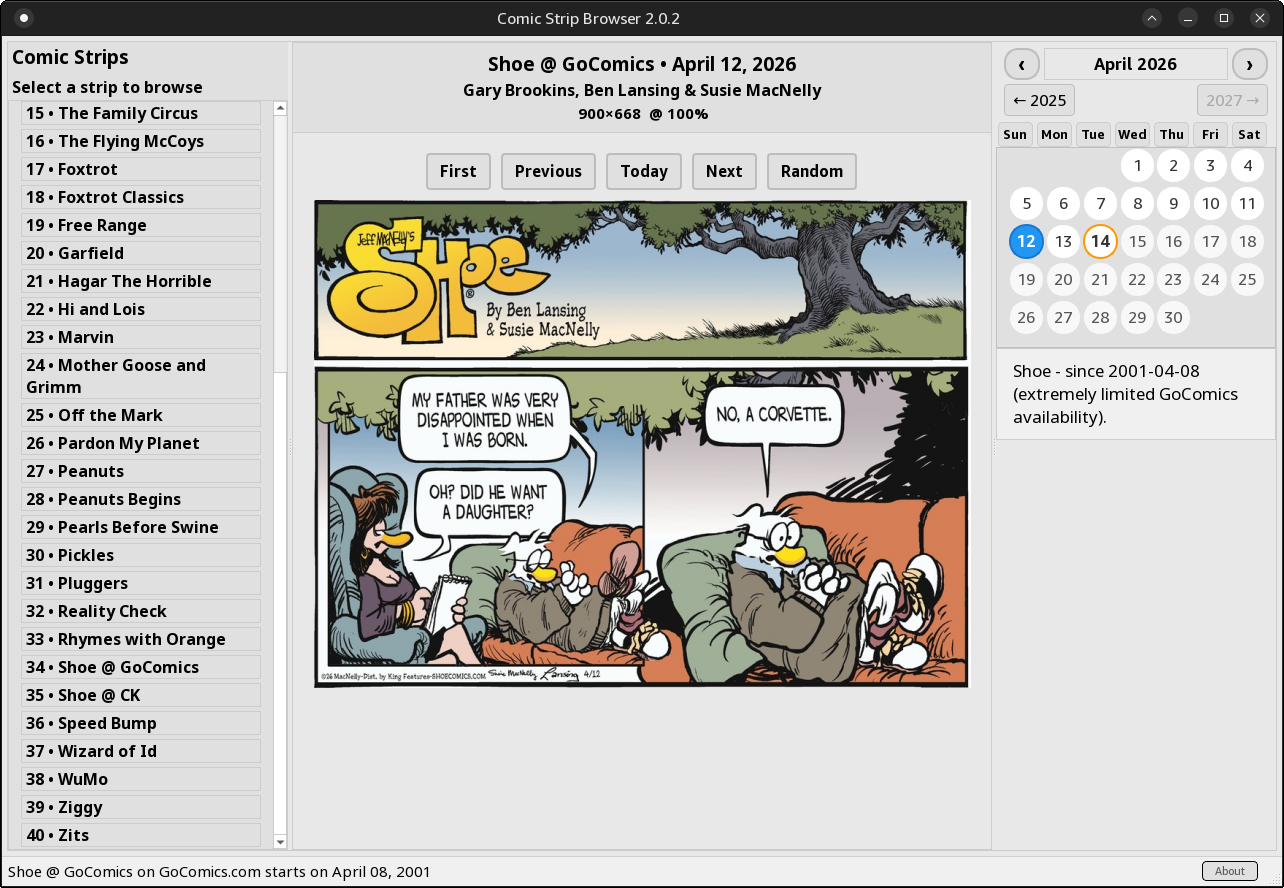1284x888 pixels.
Task: Select strip 17 Foxtrot
Action: click(141, 169)
